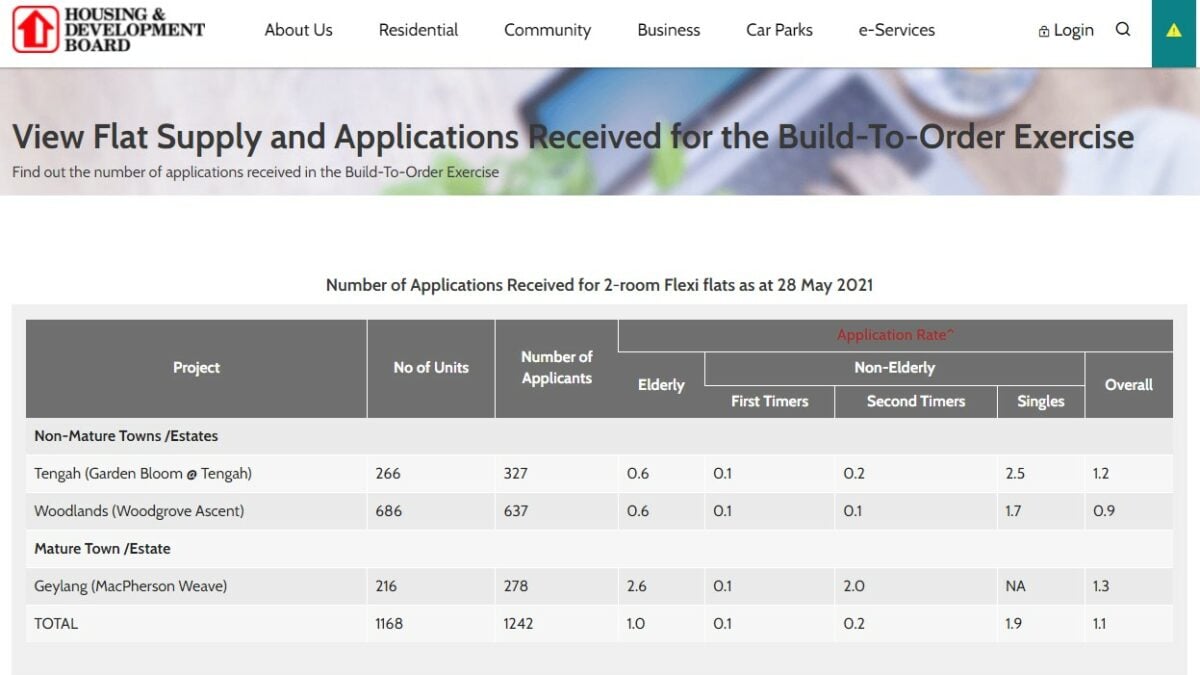Viewport: 1200px width, 675px height.
Task: Click Overall rate 0.9 for Woodlands
Action: tap(1104, 511)
